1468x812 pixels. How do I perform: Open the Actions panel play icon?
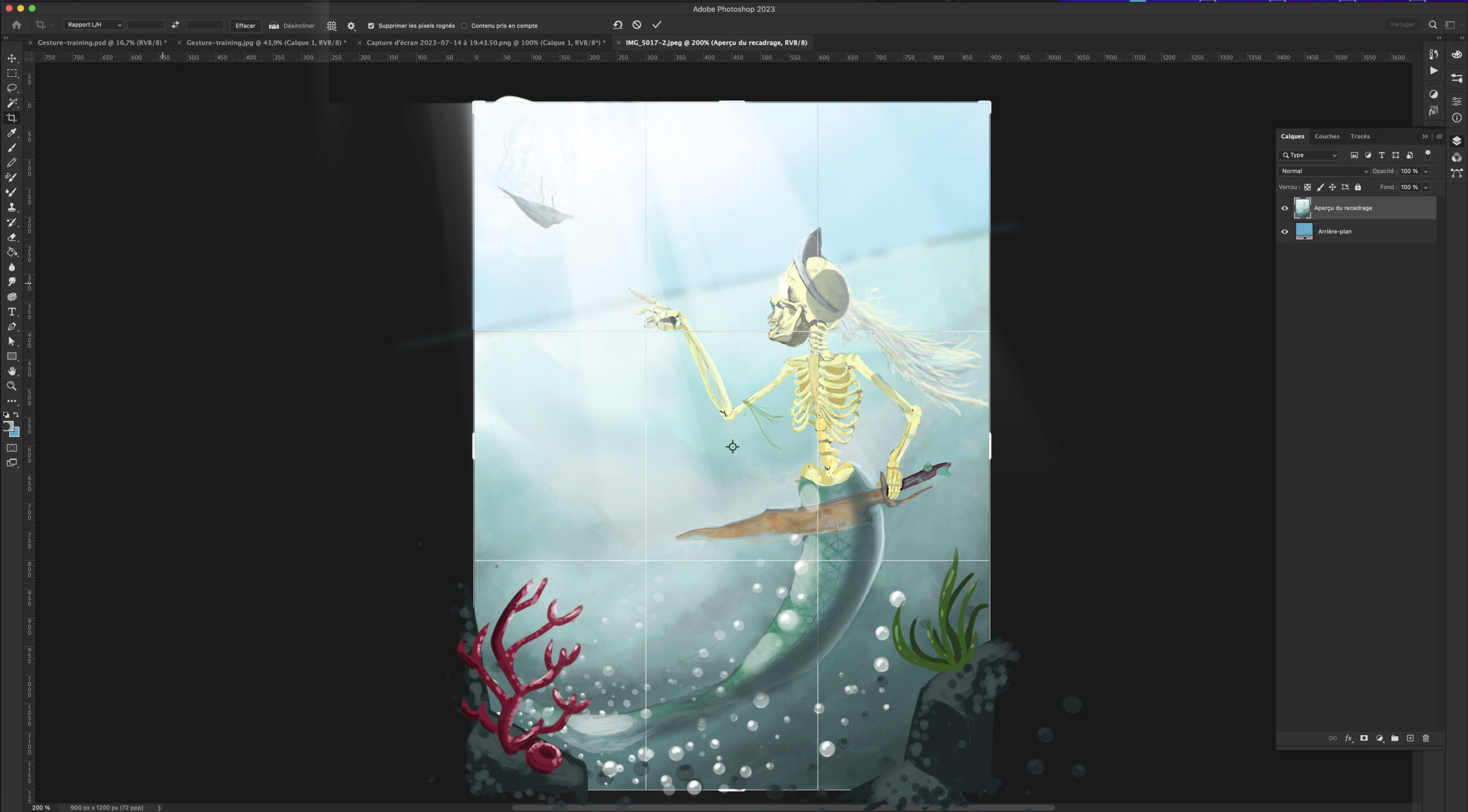1434,71
